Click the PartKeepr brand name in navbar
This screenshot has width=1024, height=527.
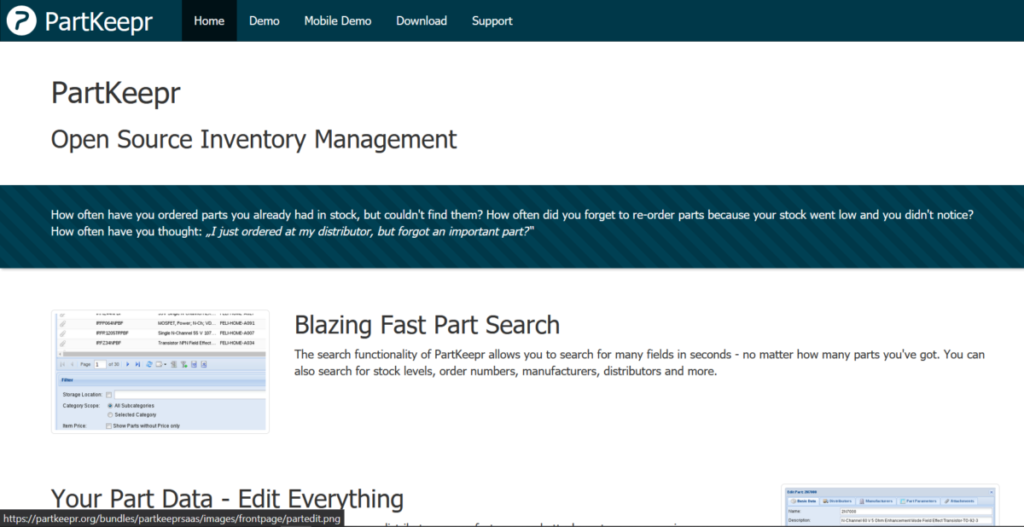pyautogui.click(x=99, y=21)
